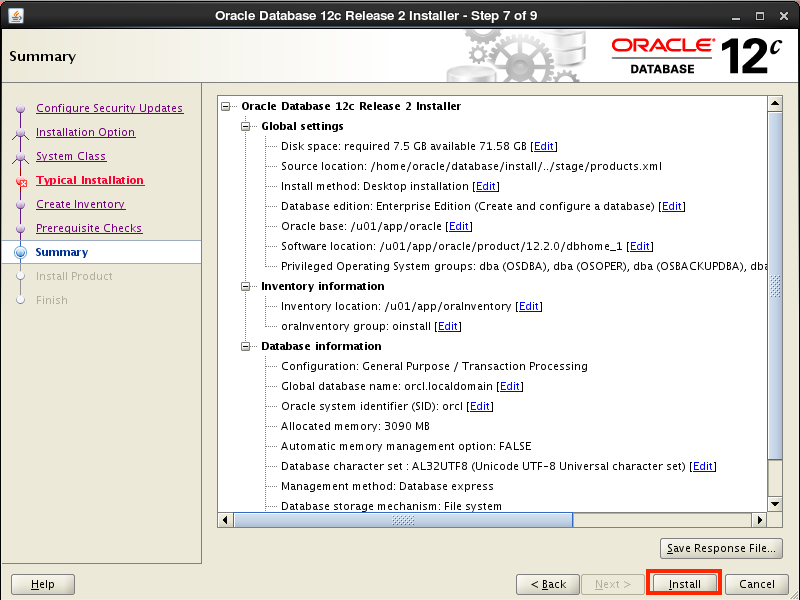Select the Privileged Operating System groups row
Image resolution: width=800 pixels, height=600 pixels.
coord(524,266)
